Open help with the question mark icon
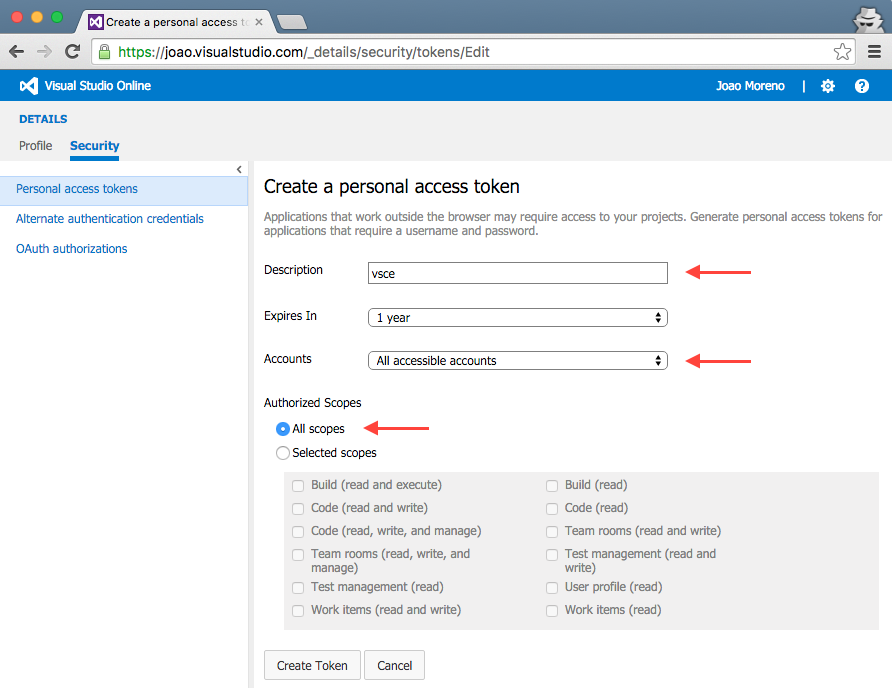The height and width of the screenshot is (688, 892). (x=862, y=86)
